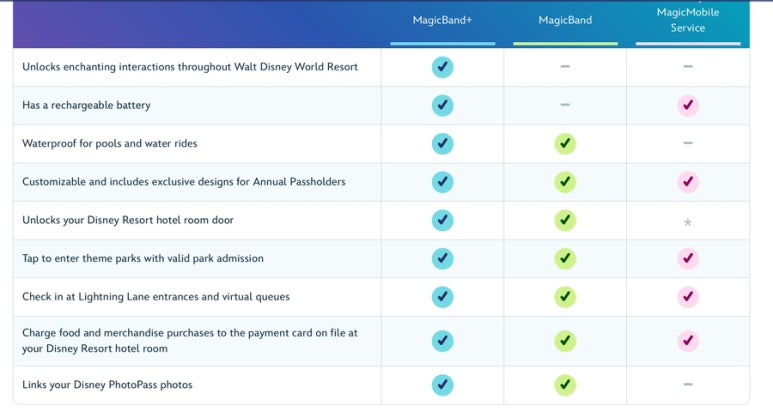Screen dimensions: 773x412
Task: Click MagicMobile checkmark for rechargeable battery row
Action: (688, 105)
